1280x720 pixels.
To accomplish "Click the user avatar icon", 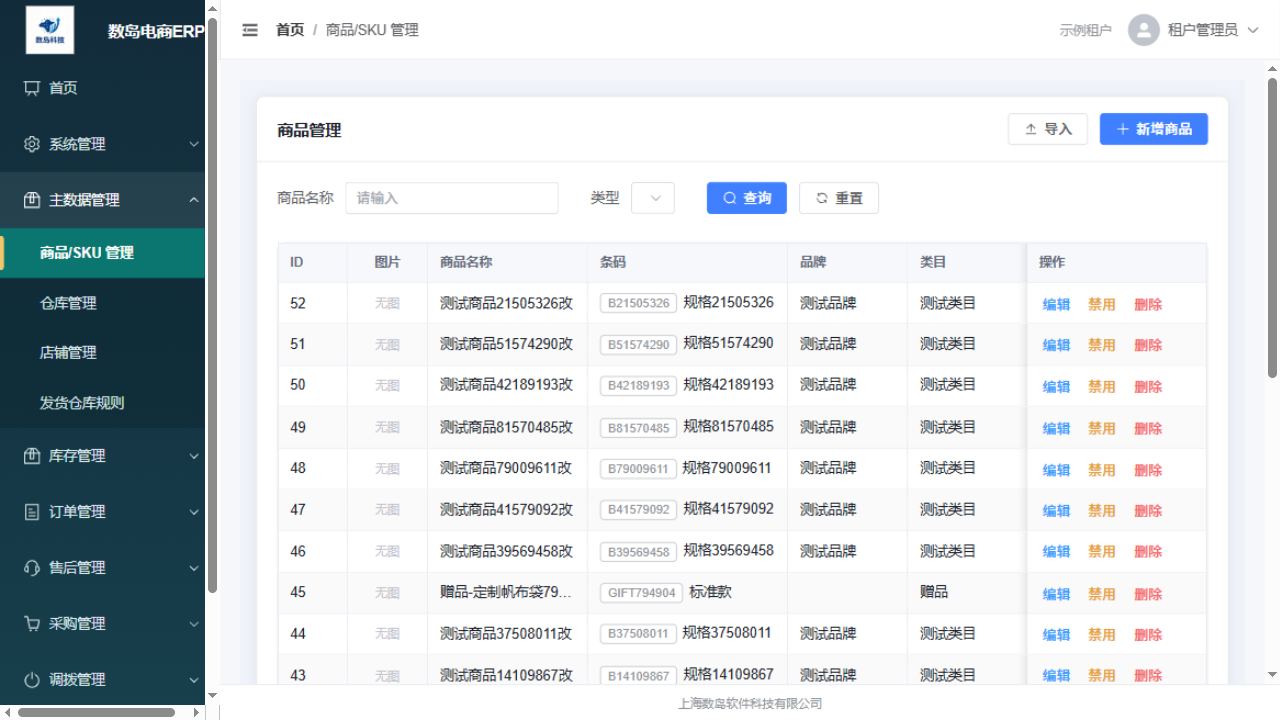I will coord(1143,30).
